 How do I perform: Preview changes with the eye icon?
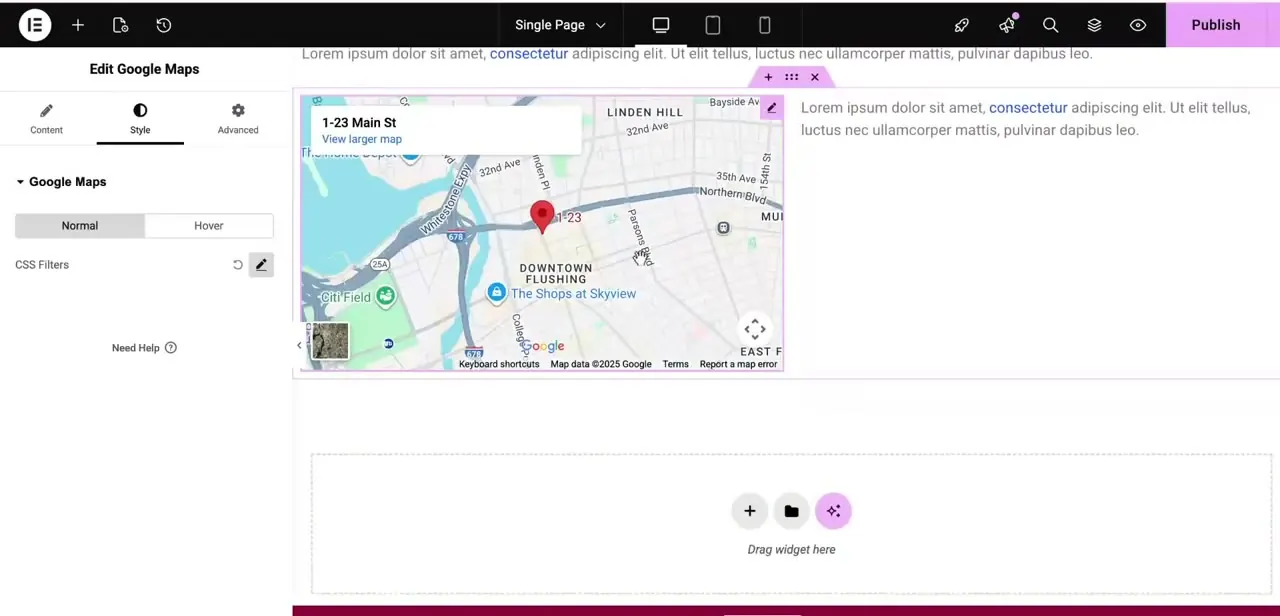point(1138,25)
